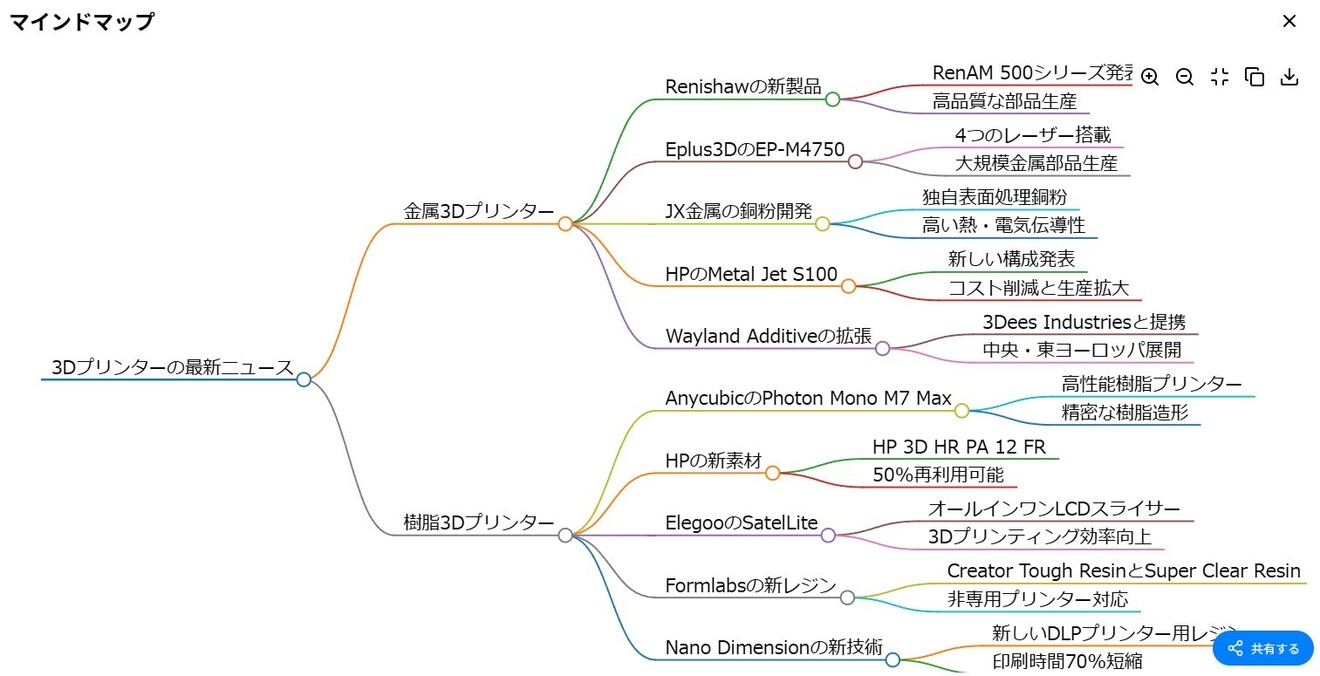Viewport: 1320px width, 676px height.
Task: Click the 新しい構成発表 leaf
Action: coord(1012,259)
